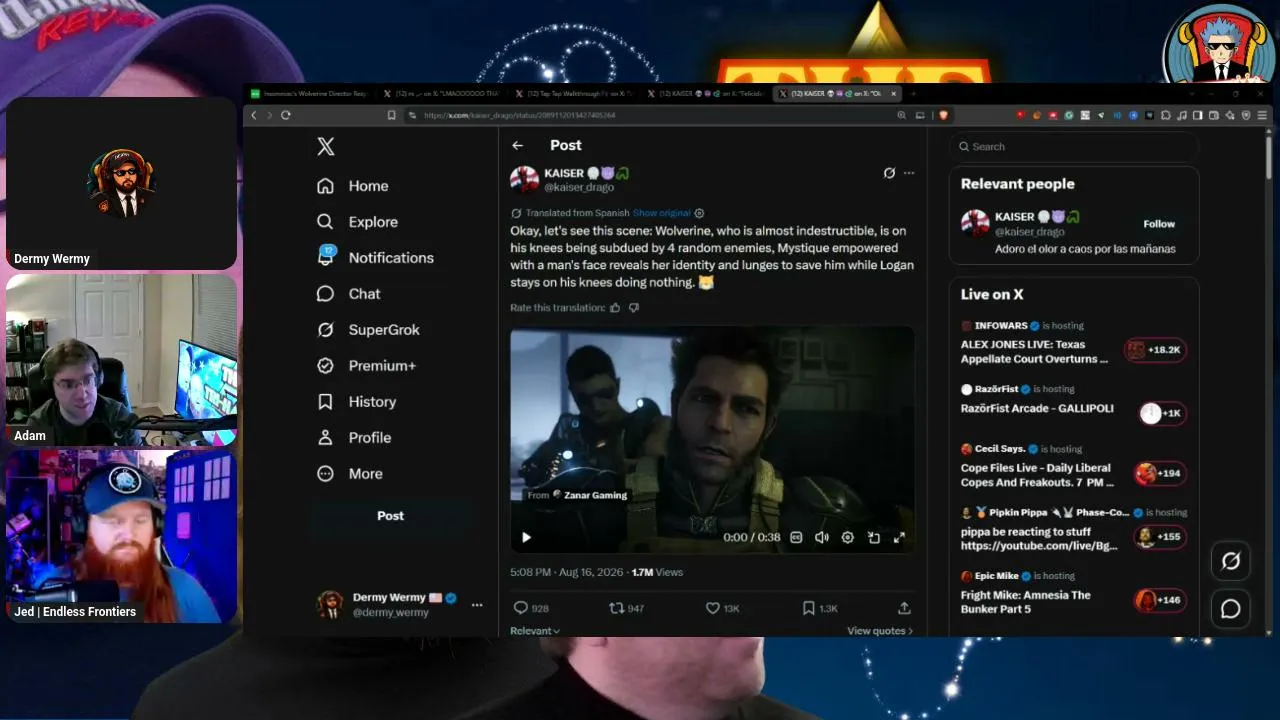Open video playback settings gear

pyautogui.click(x=848, y=537)
